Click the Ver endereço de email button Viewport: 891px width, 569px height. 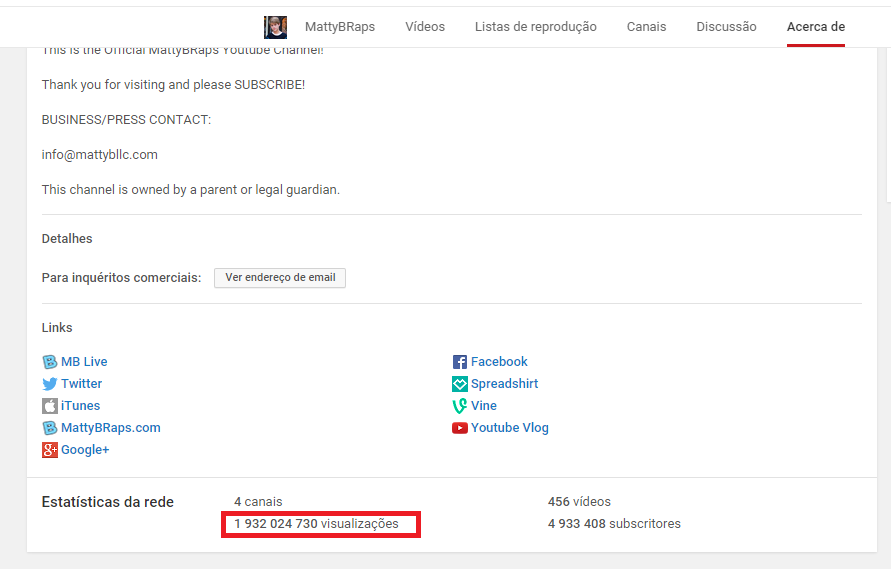click(x=280, y=277)
